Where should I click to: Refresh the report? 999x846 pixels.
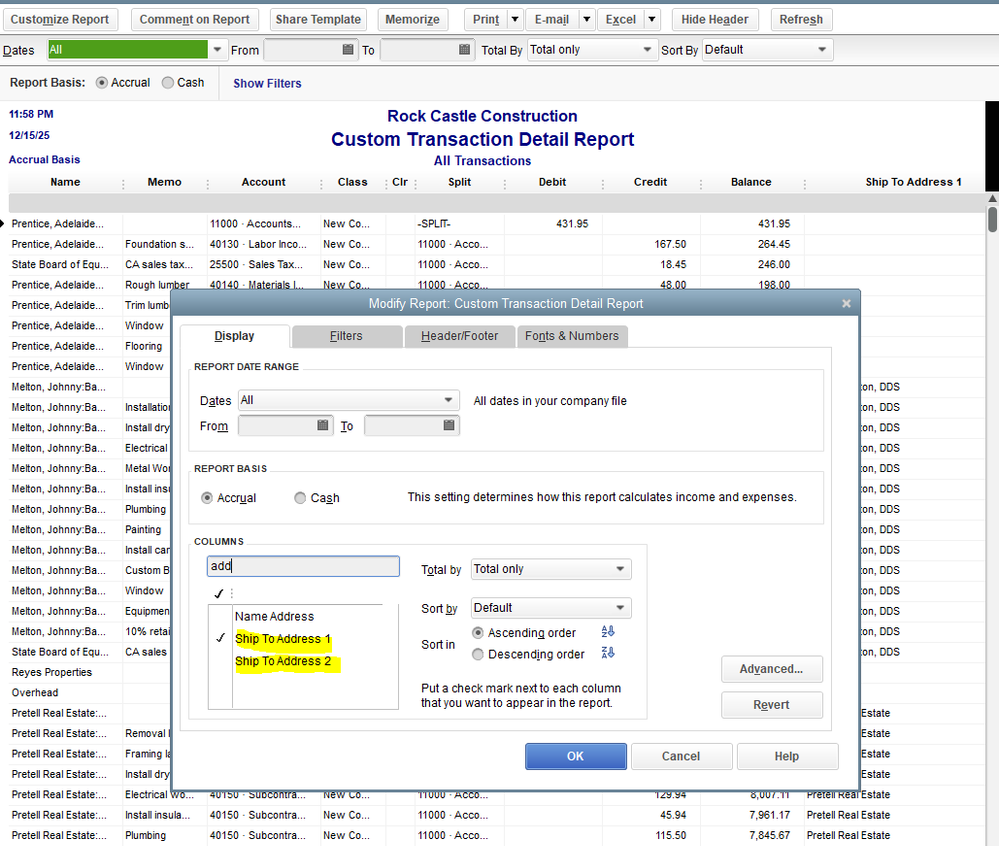801,20
